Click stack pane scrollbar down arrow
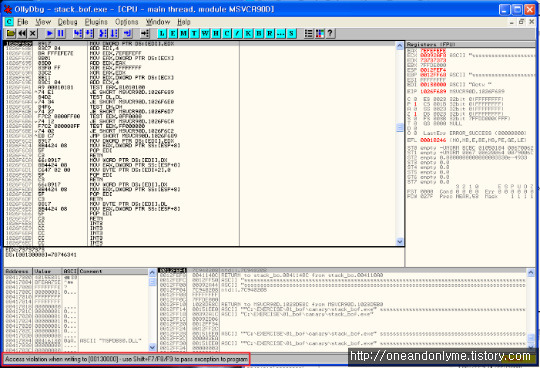Screen dimensions: 540x368 531,347
